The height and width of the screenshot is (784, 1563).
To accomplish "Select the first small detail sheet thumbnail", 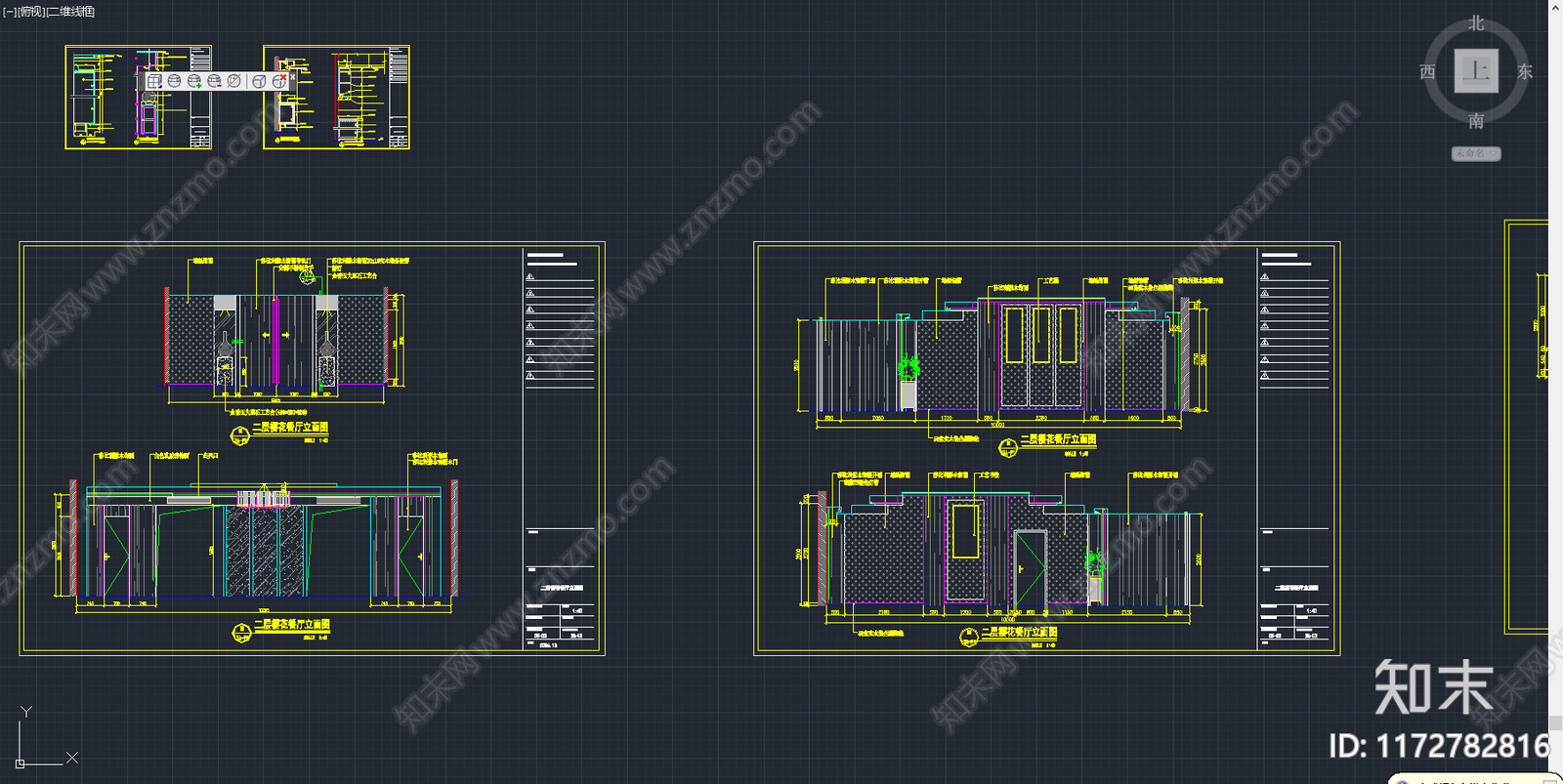I will tap(139, 97).
